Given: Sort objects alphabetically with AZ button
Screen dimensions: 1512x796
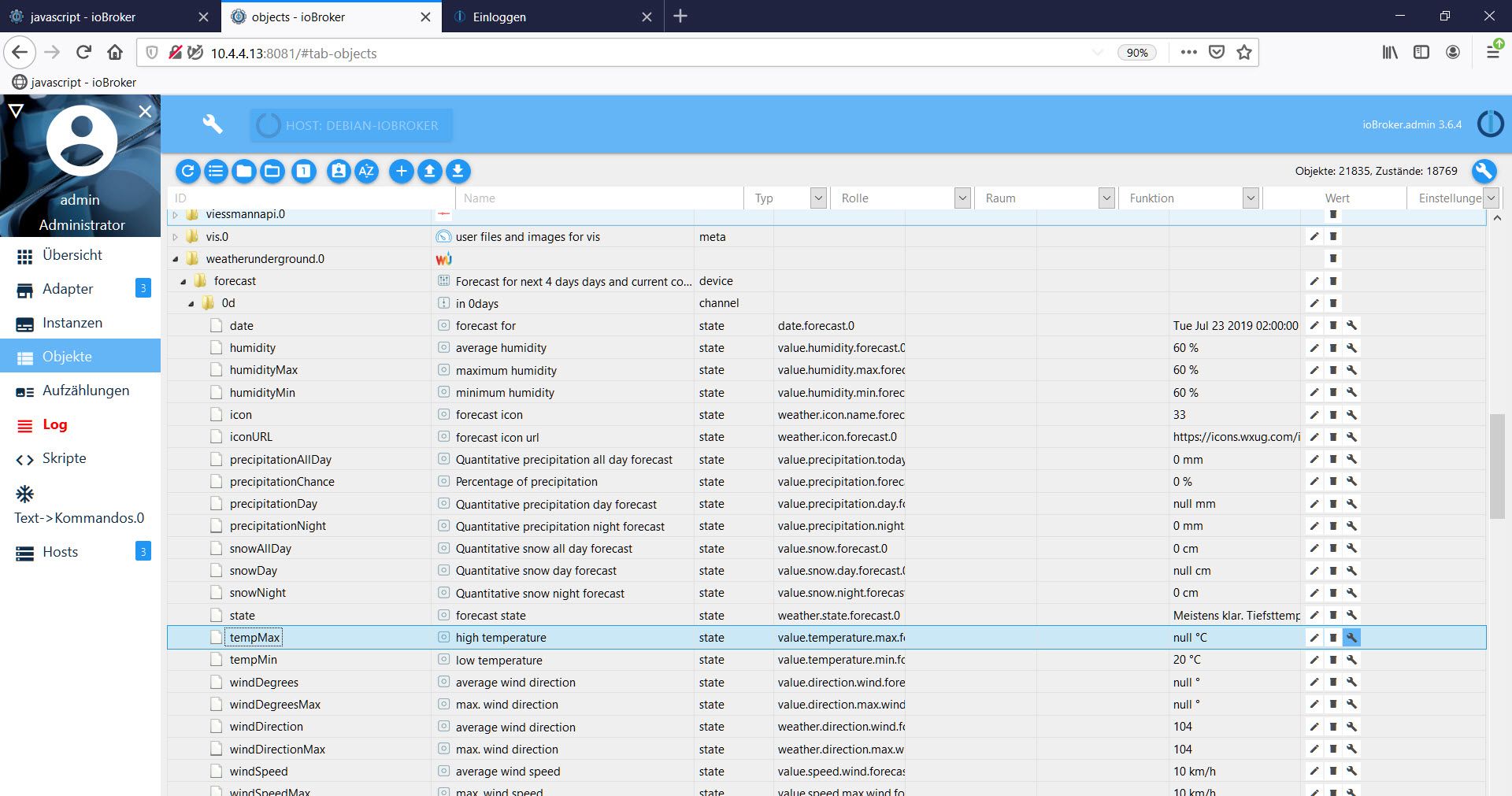Looking at the screenshot, I should (x=367, y=171).
